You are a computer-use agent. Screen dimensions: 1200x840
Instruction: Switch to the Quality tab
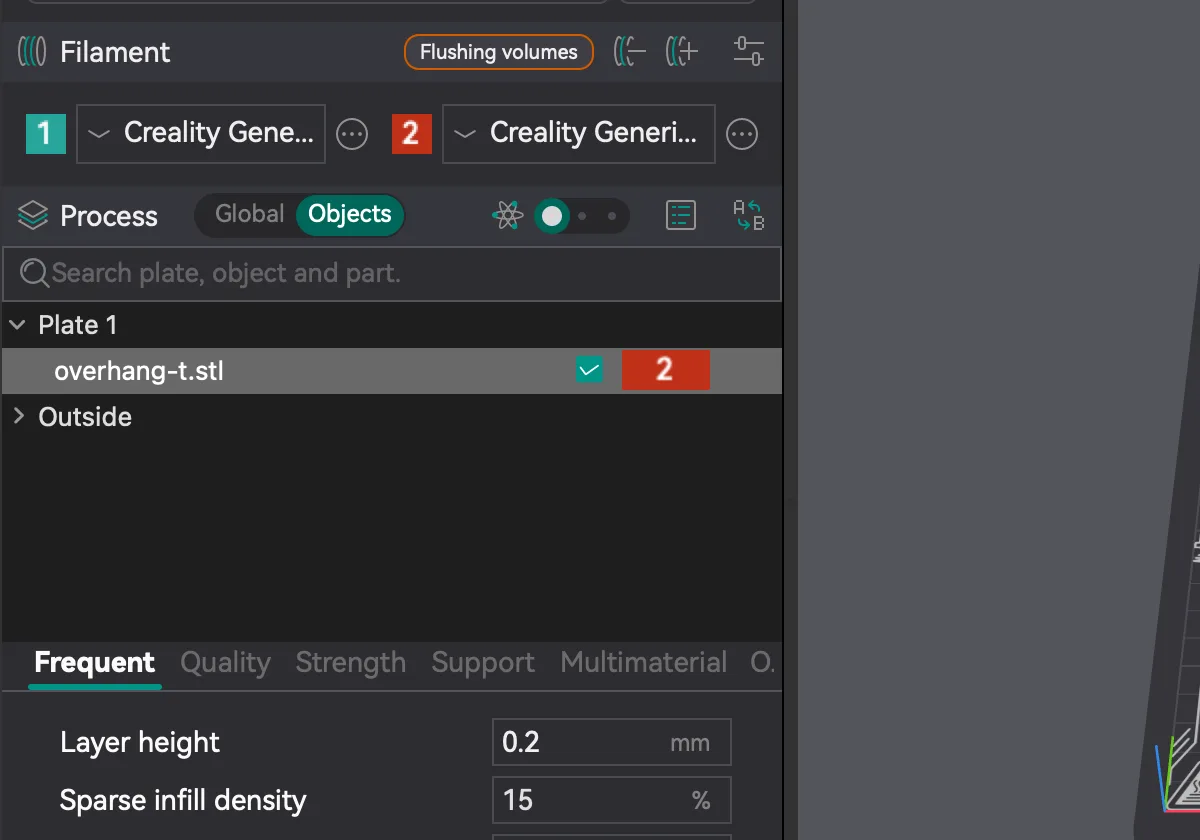pos(225,662)
